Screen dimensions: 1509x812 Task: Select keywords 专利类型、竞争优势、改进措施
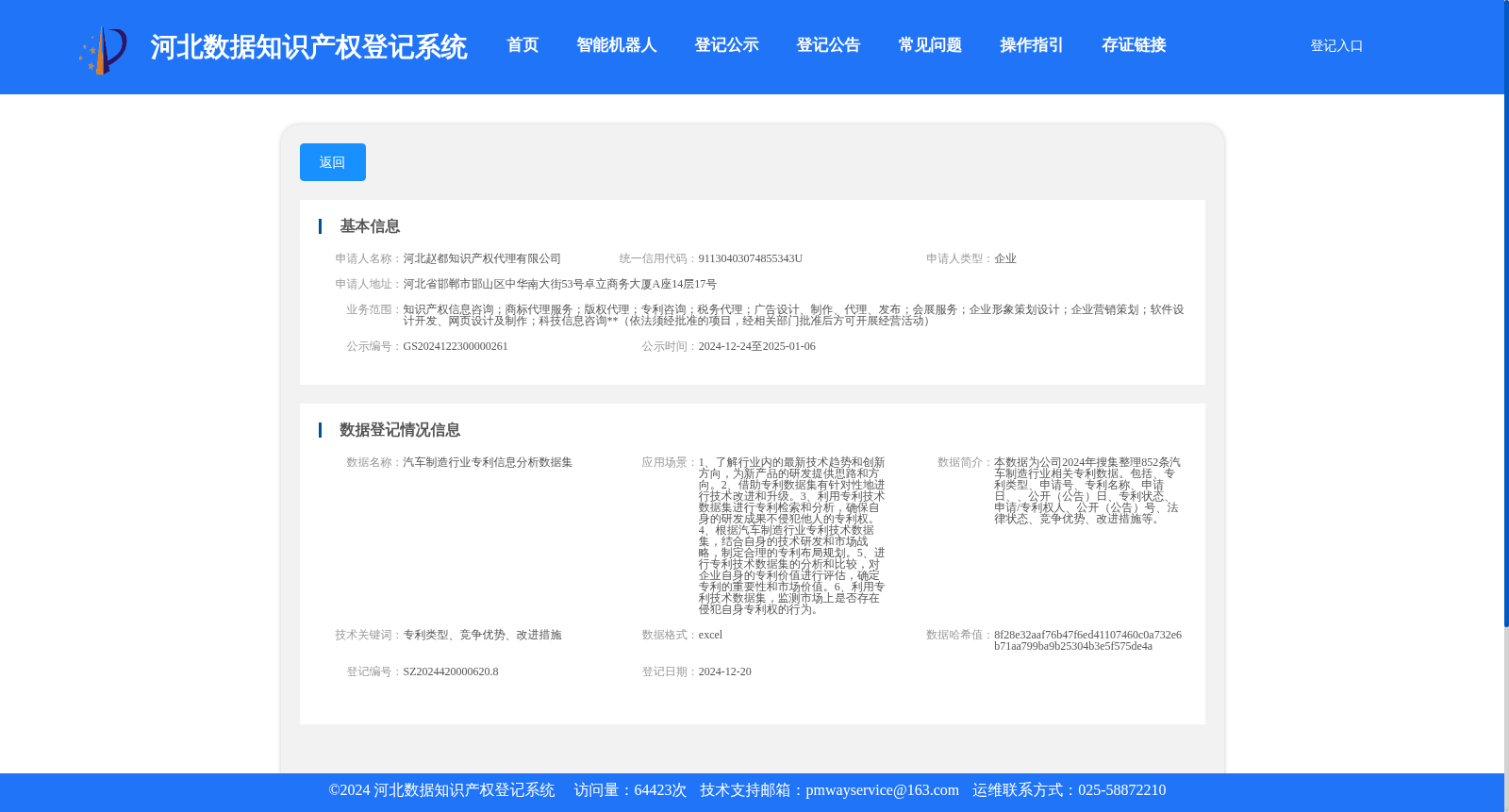(482, 635)
